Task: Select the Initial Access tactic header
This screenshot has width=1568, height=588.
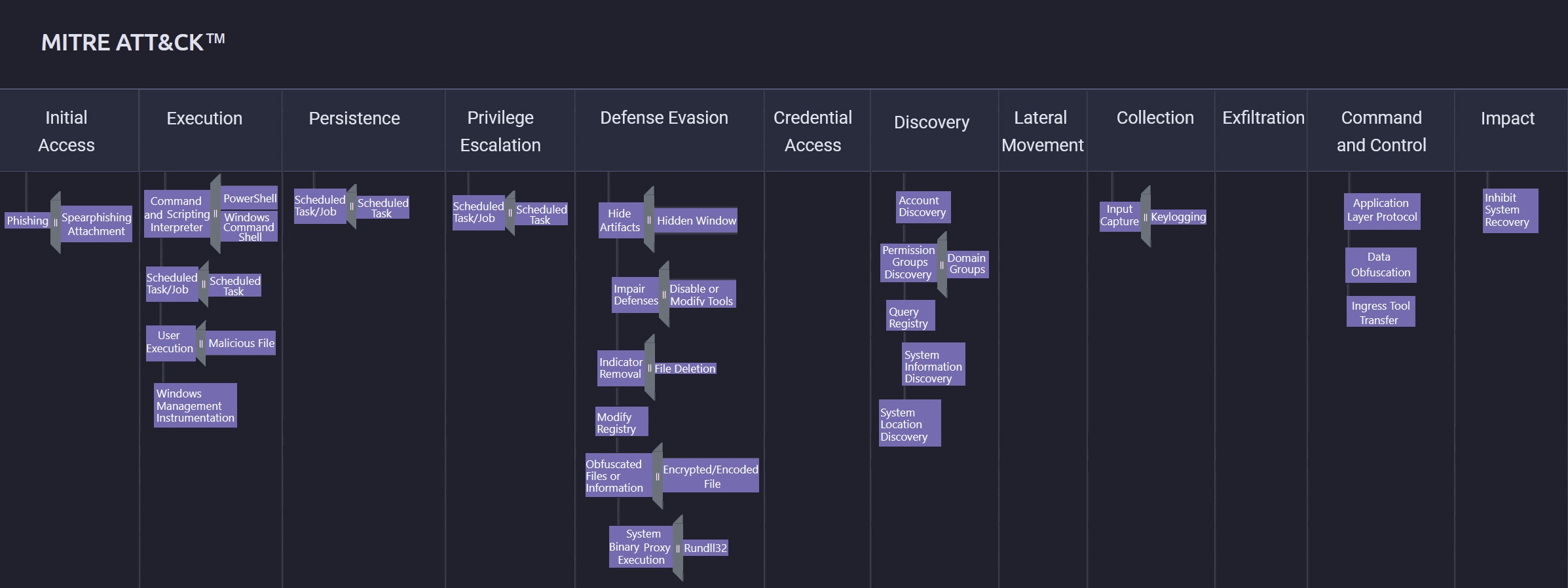Action: [x=66, y=131]
